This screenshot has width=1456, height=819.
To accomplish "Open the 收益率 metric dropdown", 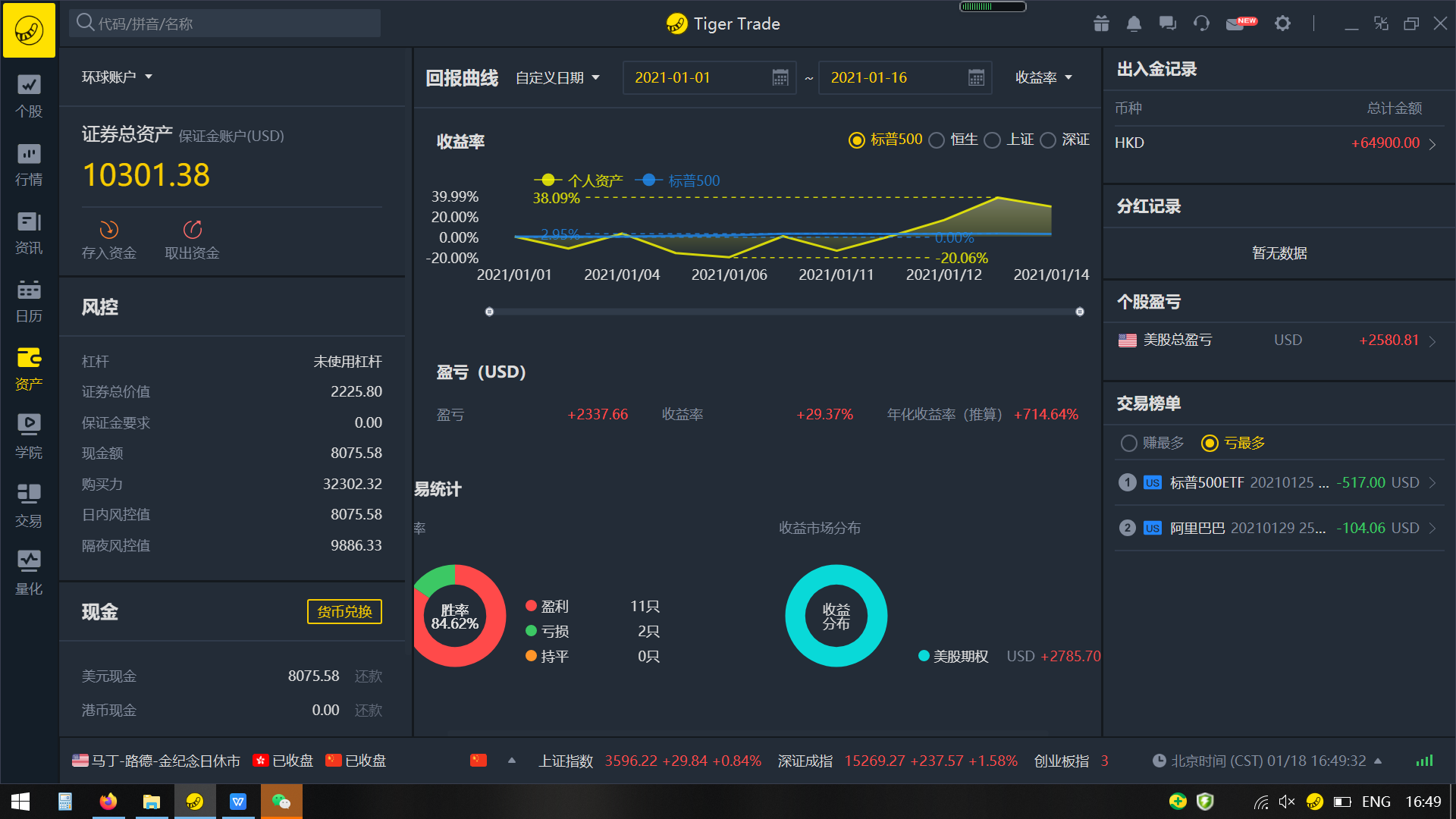I will click(x=1044, y=77).
